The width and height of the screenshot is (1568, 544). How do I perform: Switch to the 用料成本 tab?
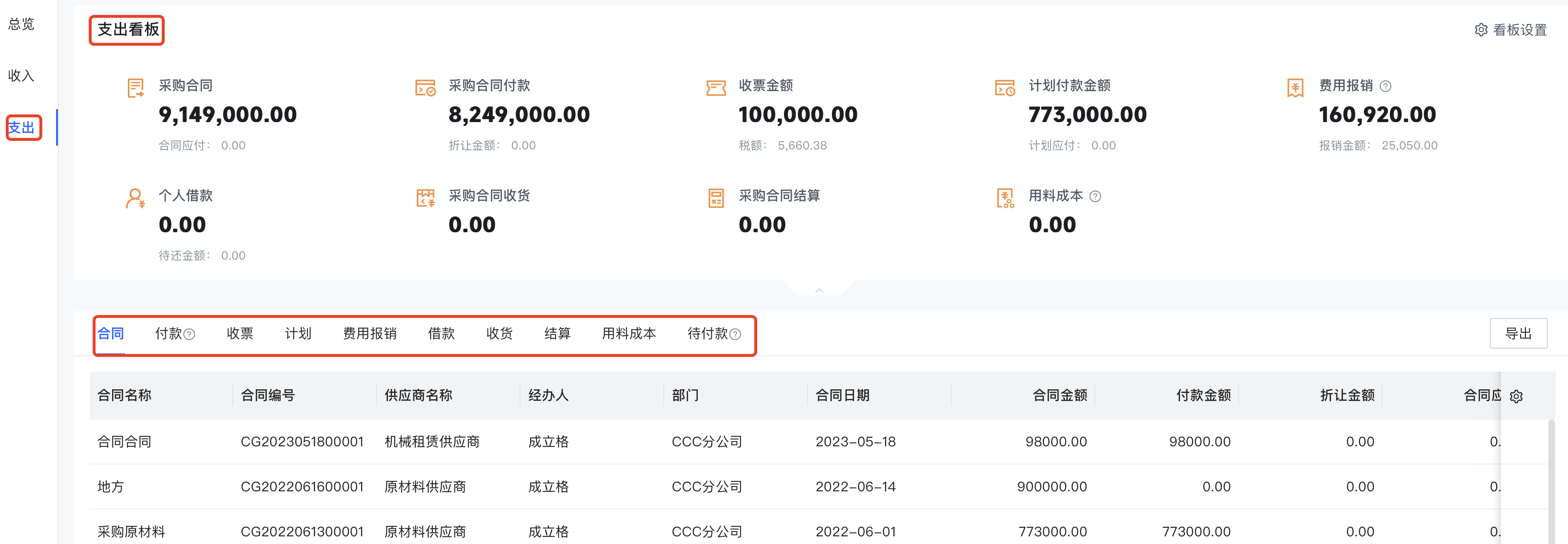click(629, 333)
